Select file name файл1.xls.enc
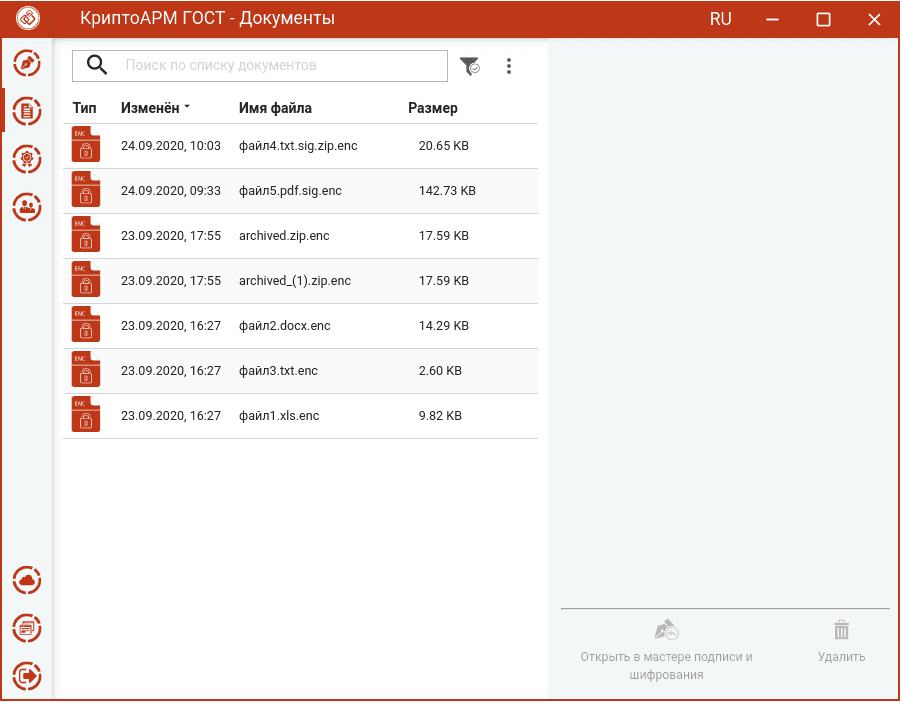 279,415
